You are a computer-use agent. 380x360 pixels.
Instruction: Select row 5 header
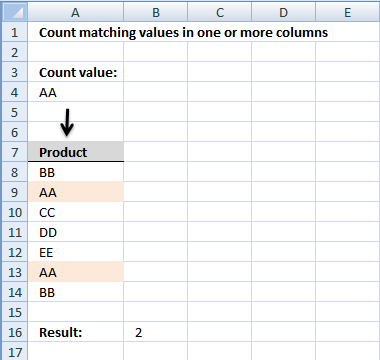14,112
